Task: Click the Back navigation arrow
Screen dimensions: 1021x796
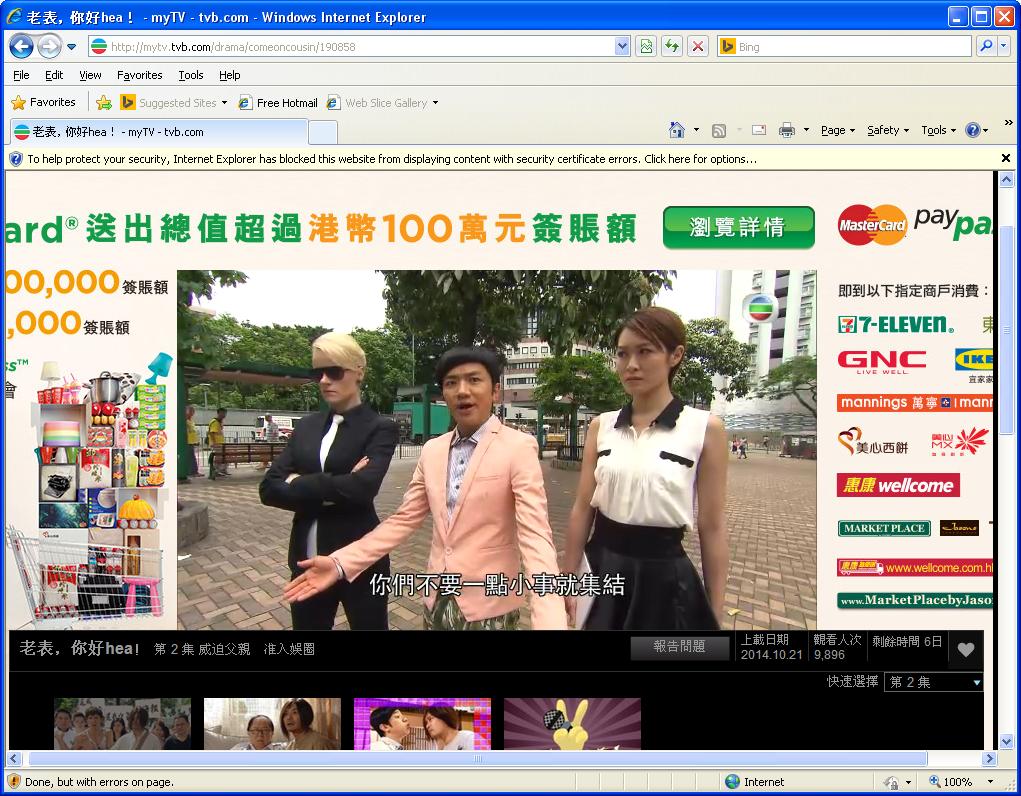Action: [22, 46]
